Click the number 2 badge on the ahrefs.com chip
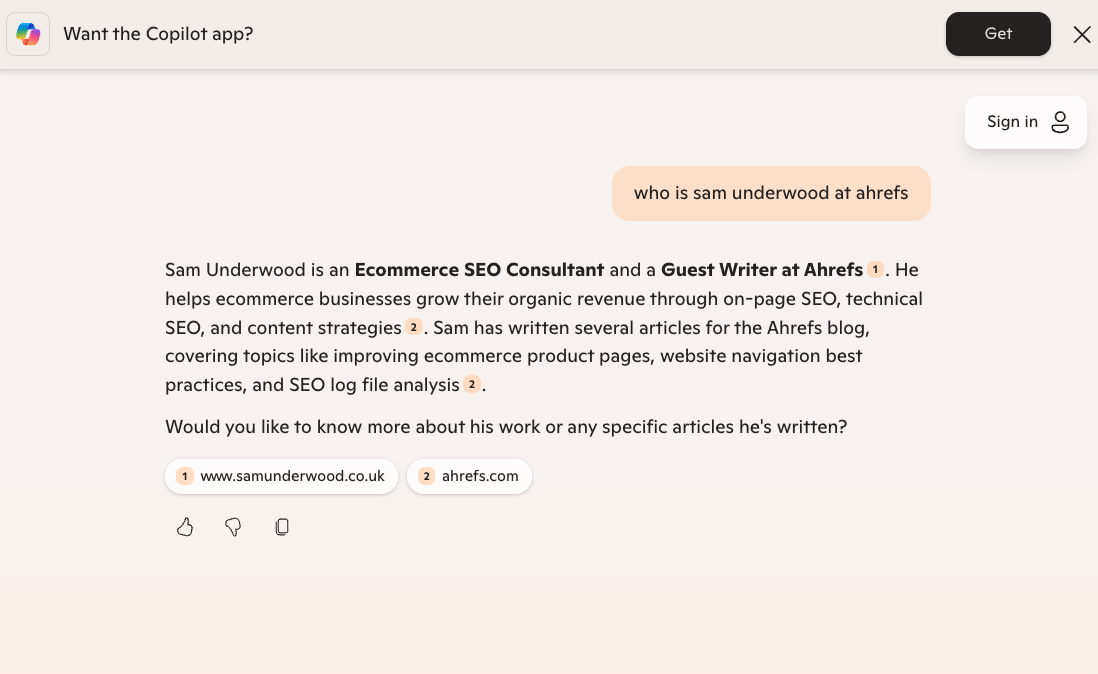 (426, 476)
